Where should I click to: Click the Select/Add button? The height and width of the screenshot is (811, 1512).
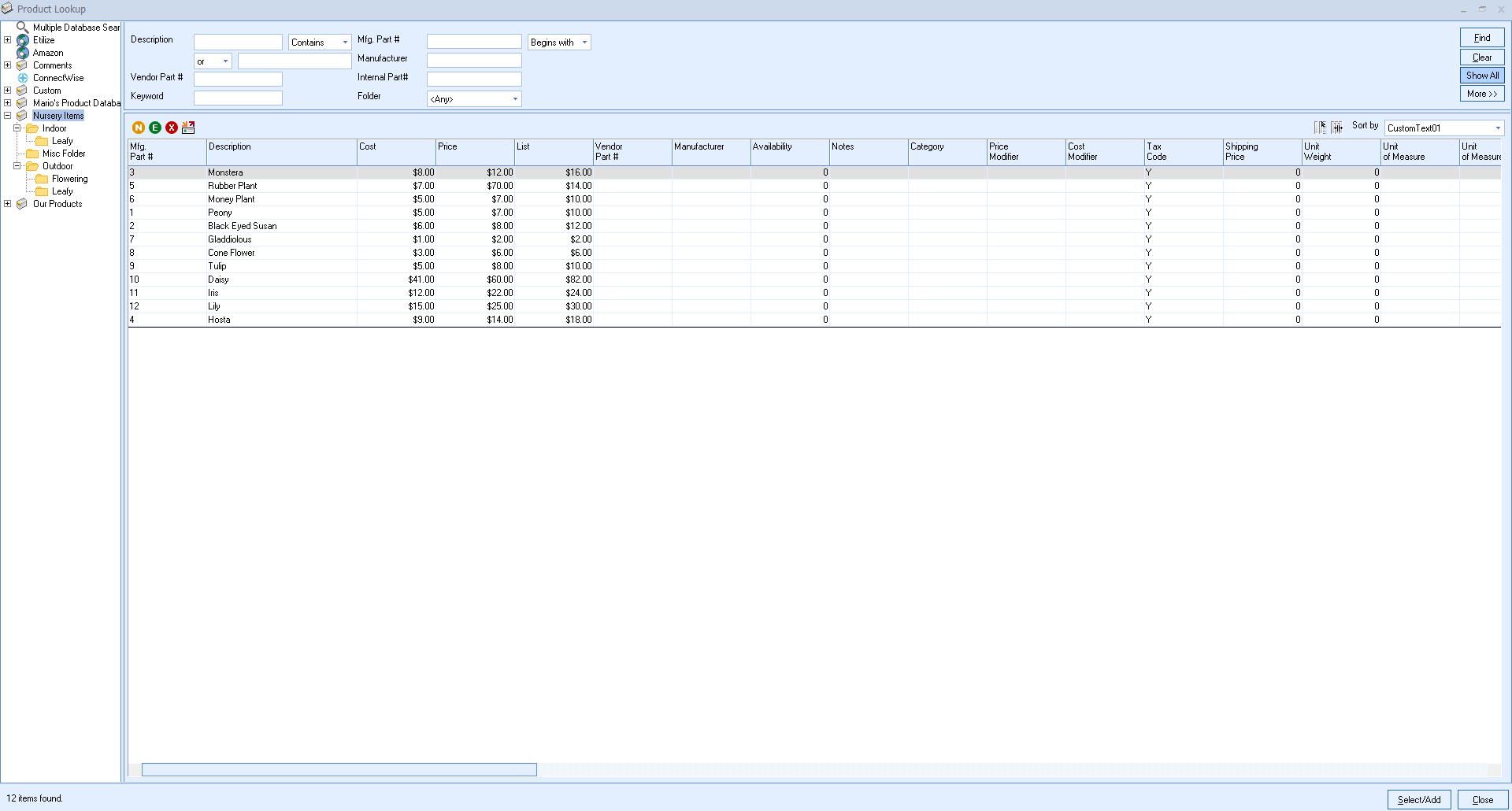(1418, 799)
